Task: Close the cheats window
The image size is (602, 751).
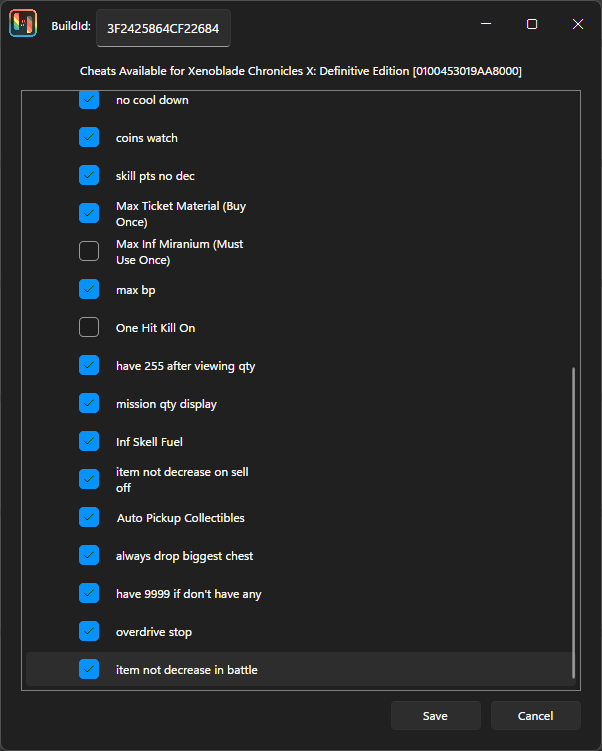Action: [578, 24]
